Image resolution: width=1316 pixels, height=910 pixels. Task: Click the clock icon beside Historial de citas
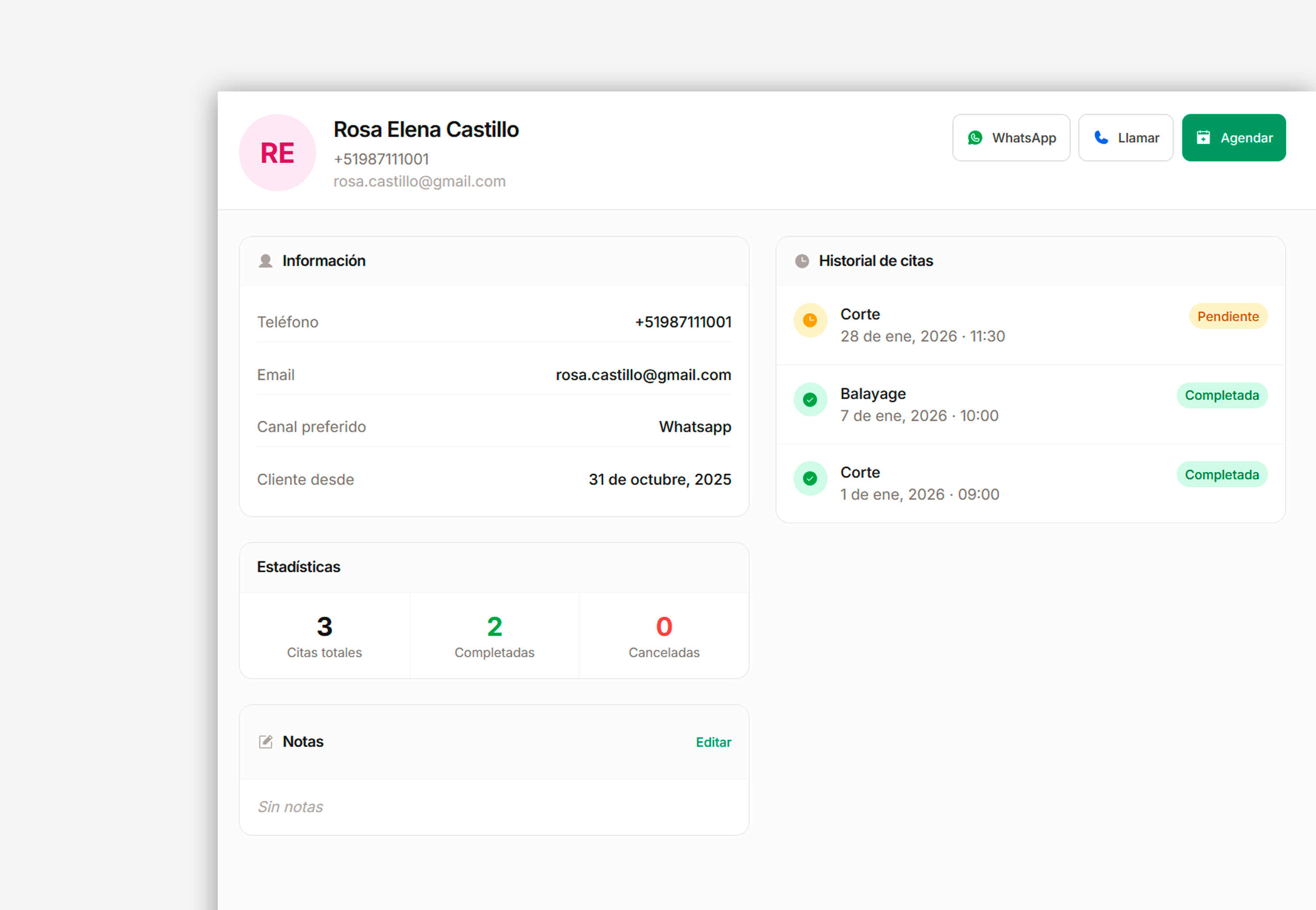point(802,261)
